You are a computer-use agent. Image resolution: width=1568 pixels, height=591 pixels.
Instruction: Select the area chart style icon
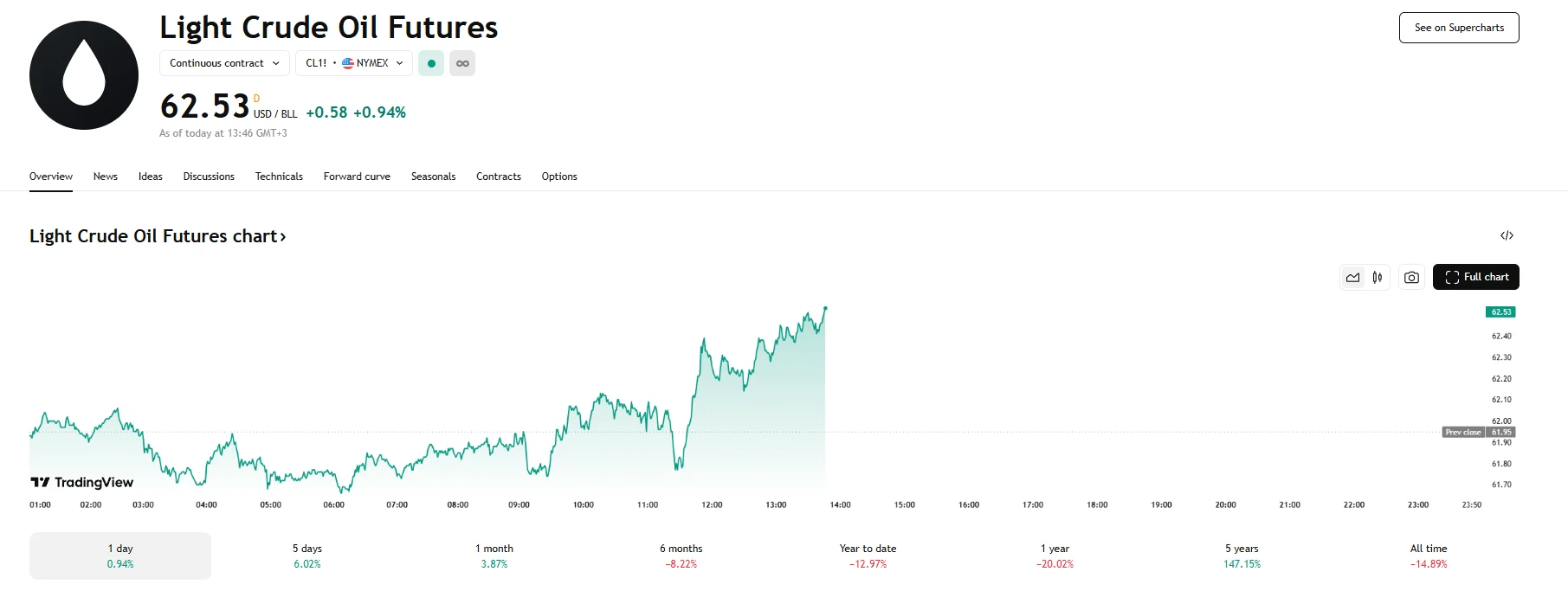1353,277
